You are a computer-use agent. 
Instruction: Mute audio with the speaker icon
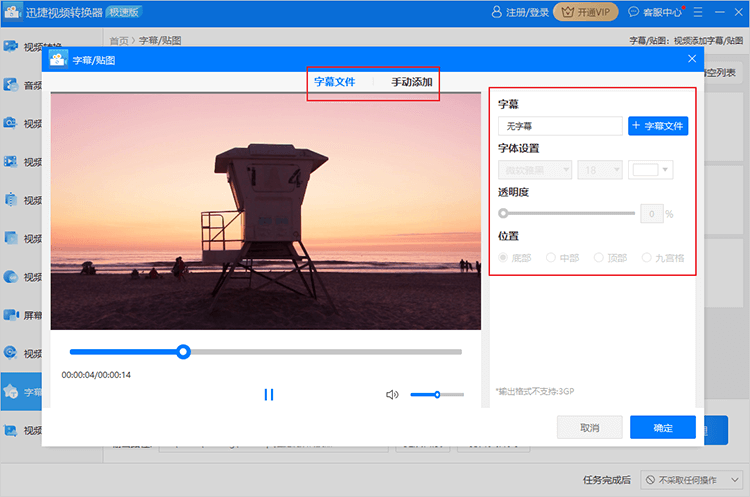coord(392,394)
